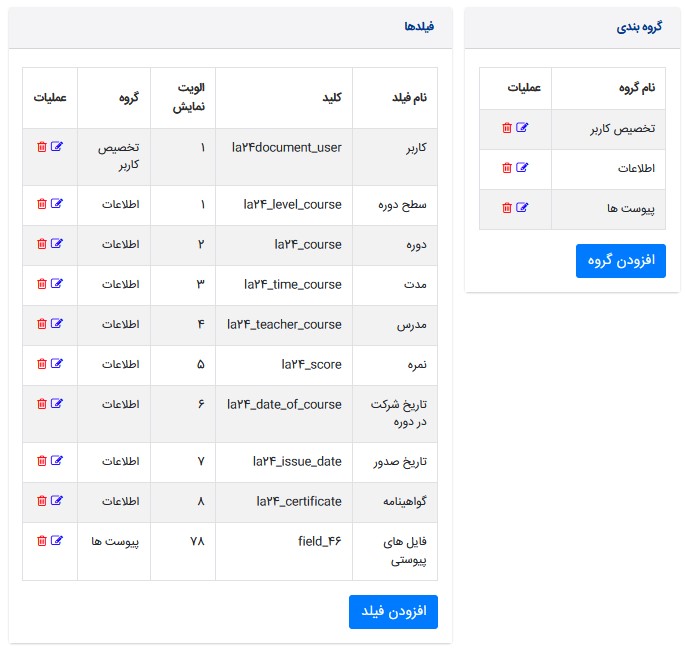Edit the la24_teacher_course field

pos(57,324)
